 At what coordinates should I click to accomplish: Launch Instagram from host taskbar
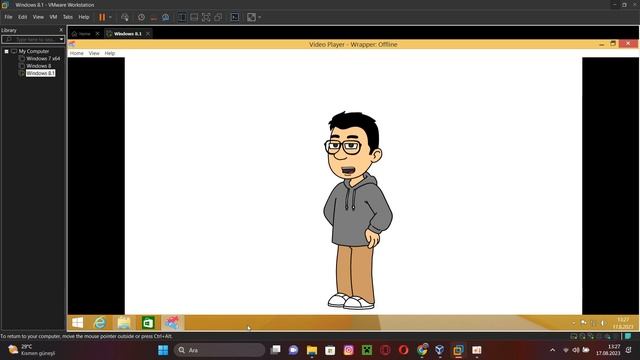coord(349,350)
